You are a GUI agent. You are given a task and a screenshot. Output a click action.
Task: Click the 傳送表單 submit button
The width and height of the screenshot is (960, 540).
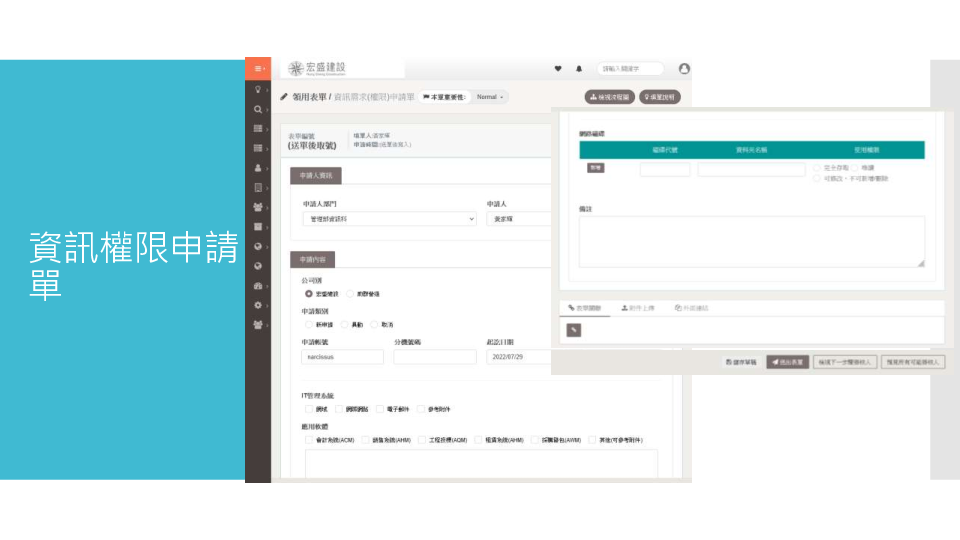tap(788, 362)
